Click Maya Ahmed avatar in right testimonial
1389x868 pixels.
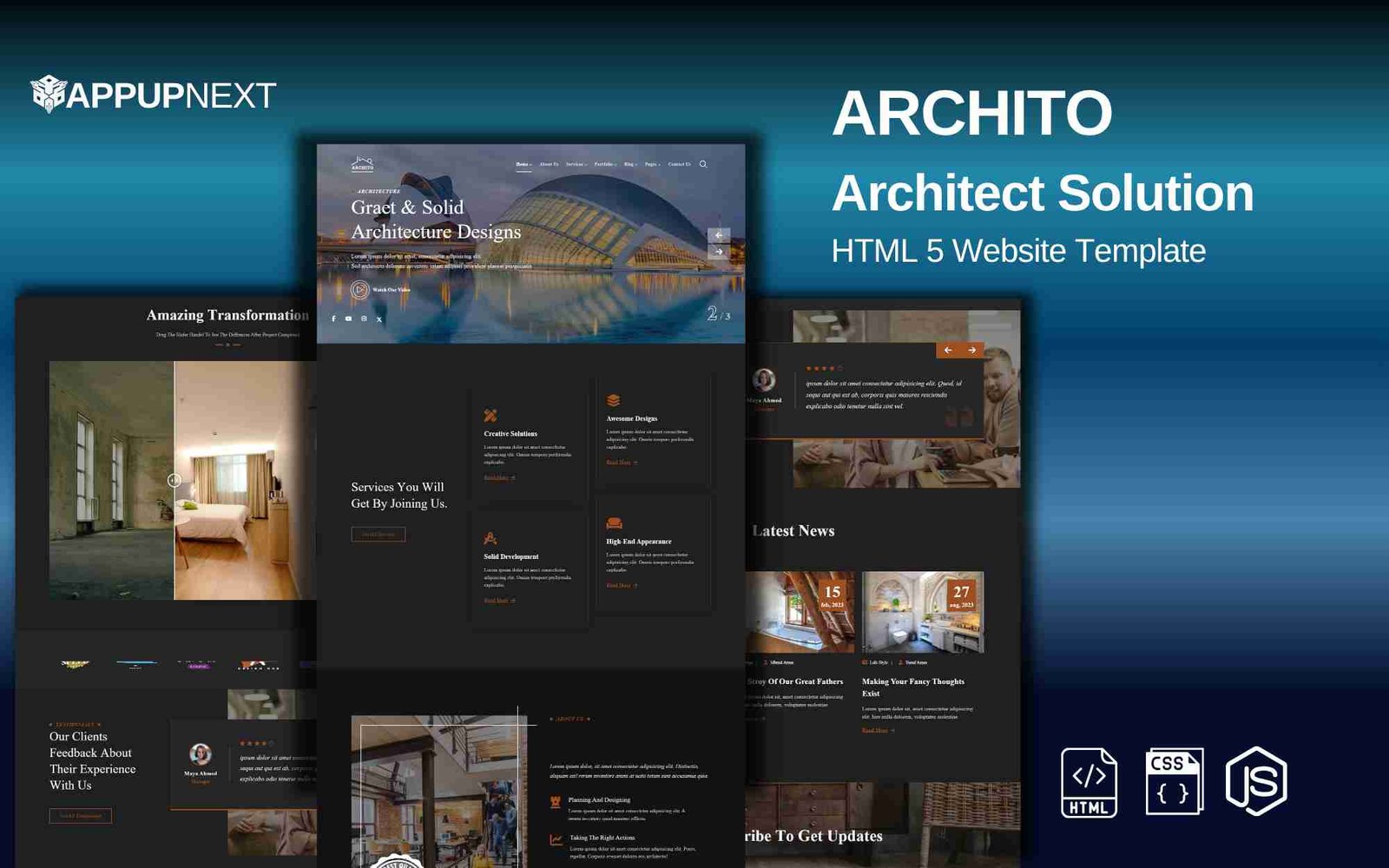coord(764,380)
